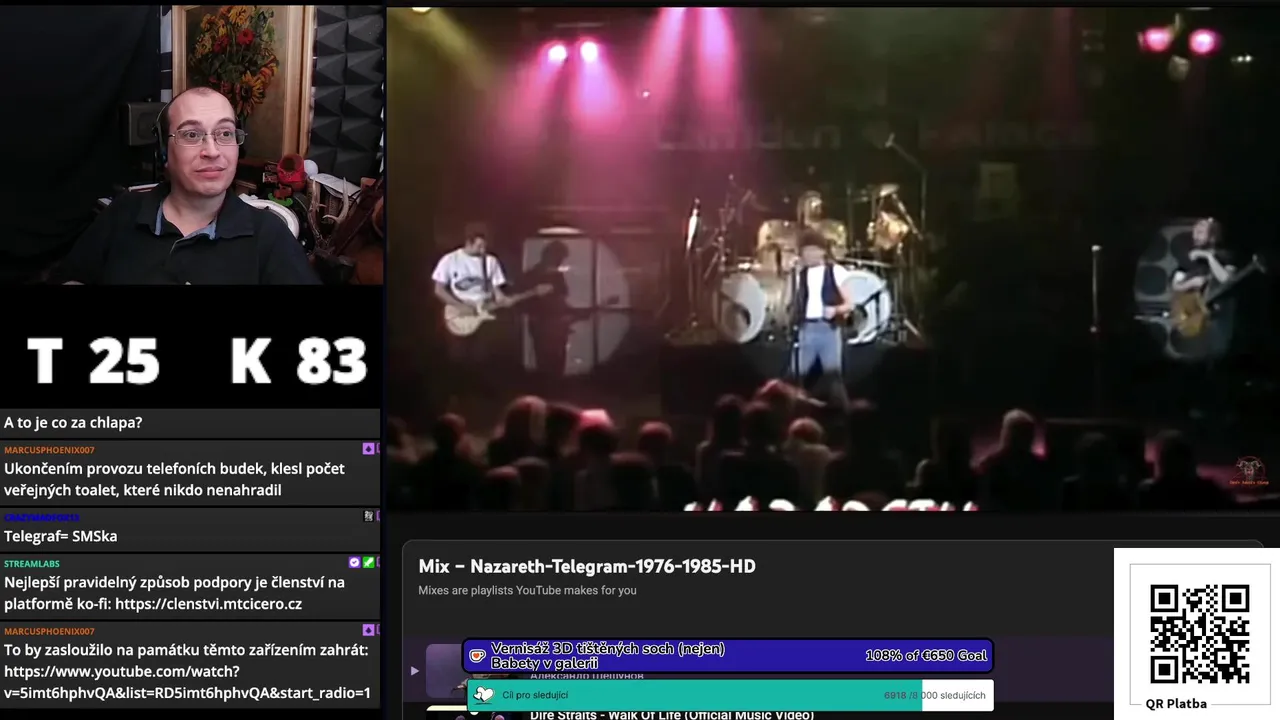This screenshot has width=1280, height=720.
Task: Click MARCUSPHOENIX007 name above YouTube link message
Action: [x=49, y=631]
